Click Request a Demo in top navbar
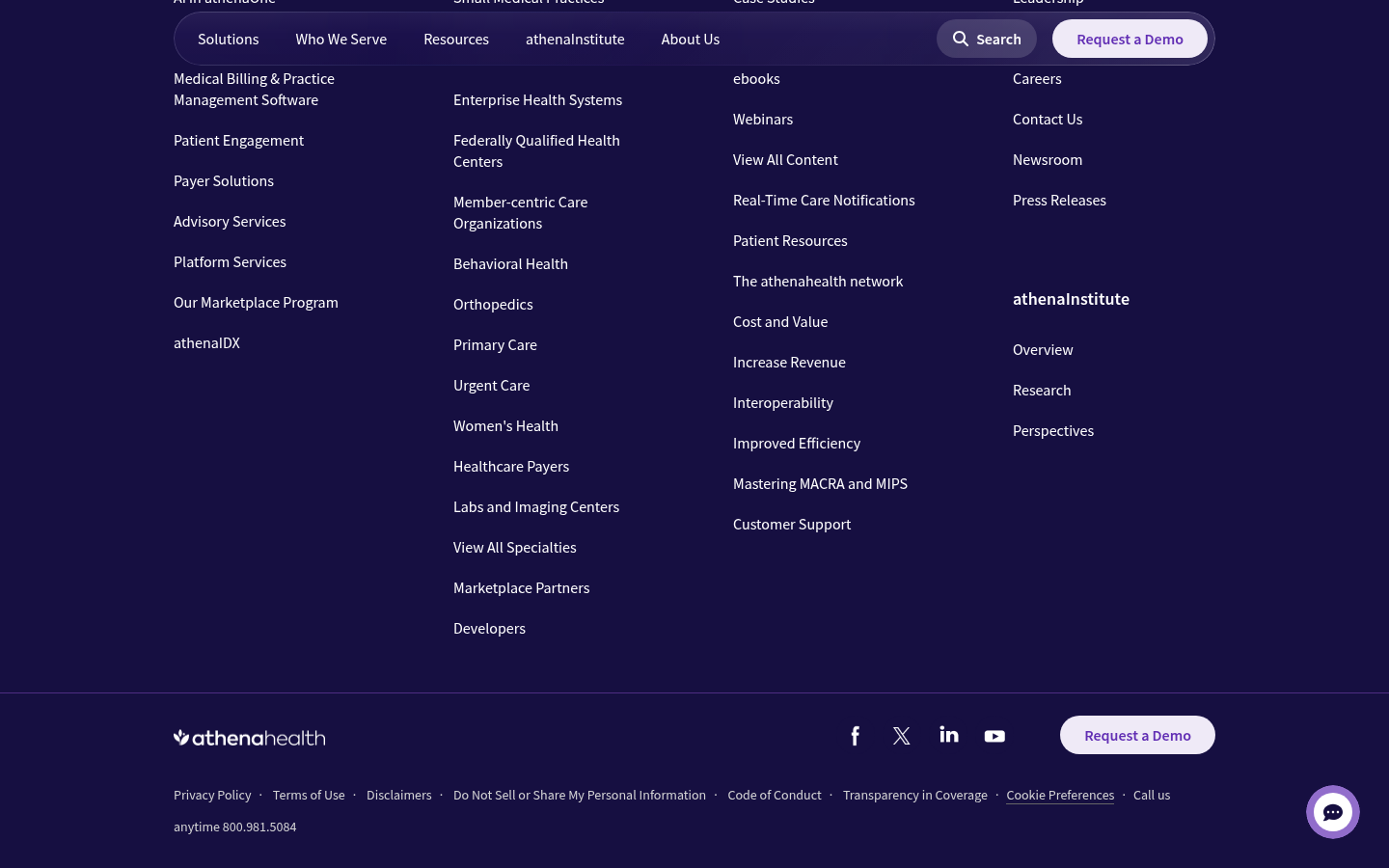The image size is (1389, 868). (x=1130, y=39)
